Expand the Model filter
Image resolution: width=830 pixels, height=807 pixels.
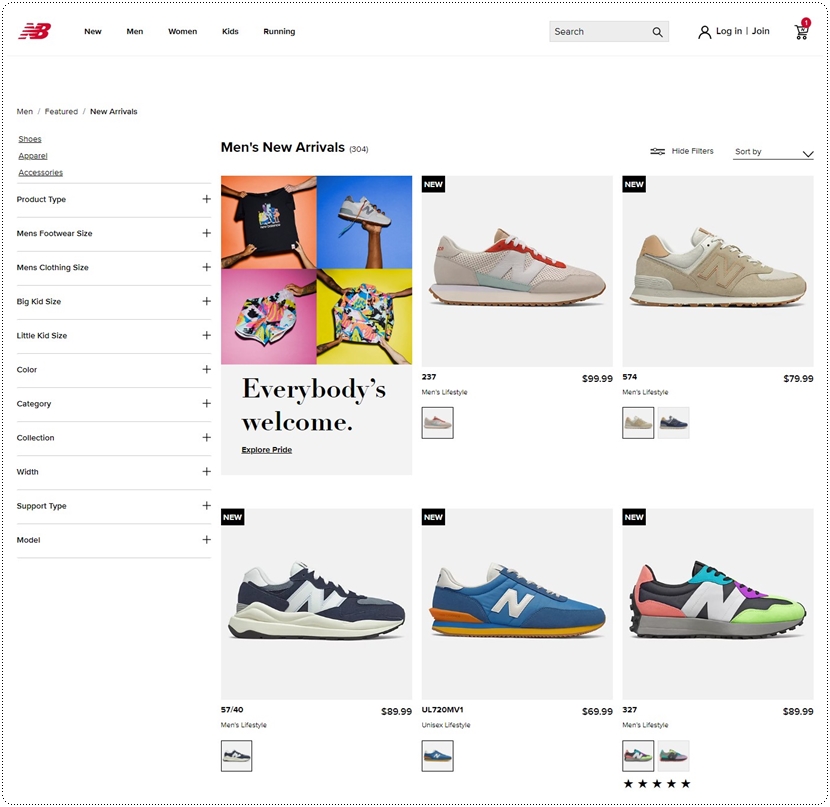tap(114, 540)
